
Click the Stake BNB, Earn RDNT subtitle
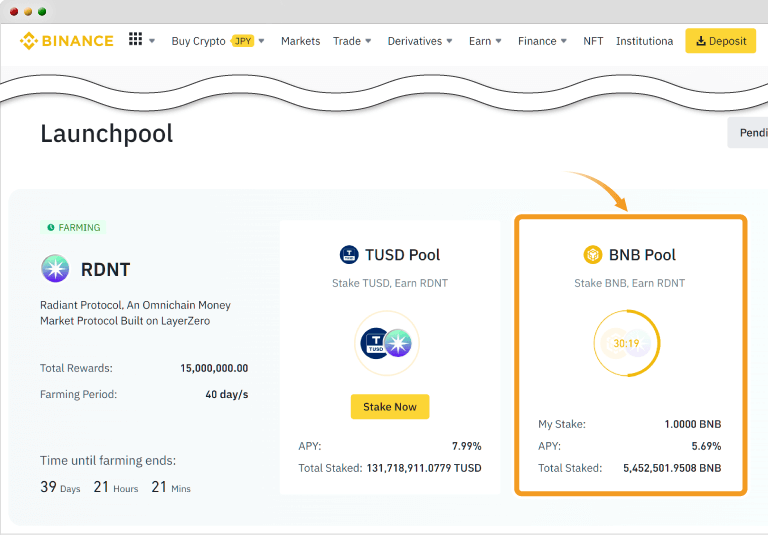click(x=629, y=283)
